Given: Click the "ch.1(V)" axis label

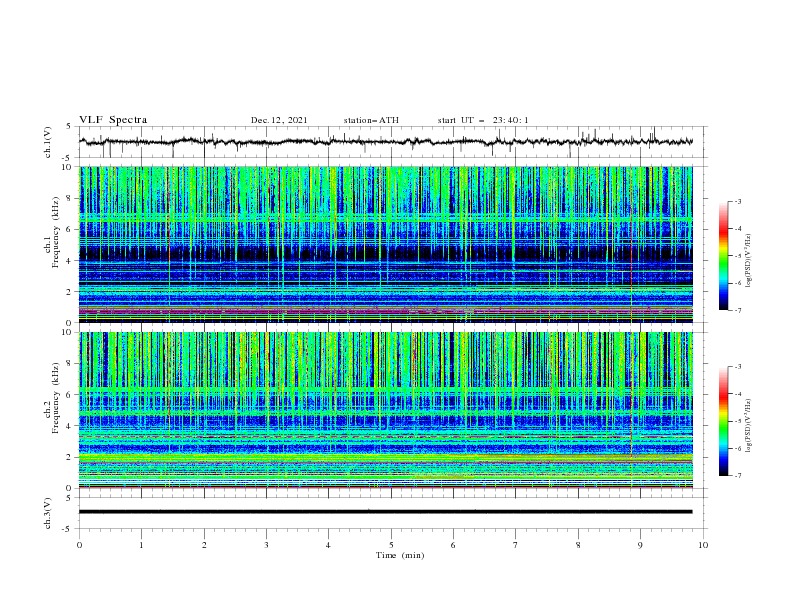Looking at the screenshot, I should click(x=48, y=142).
